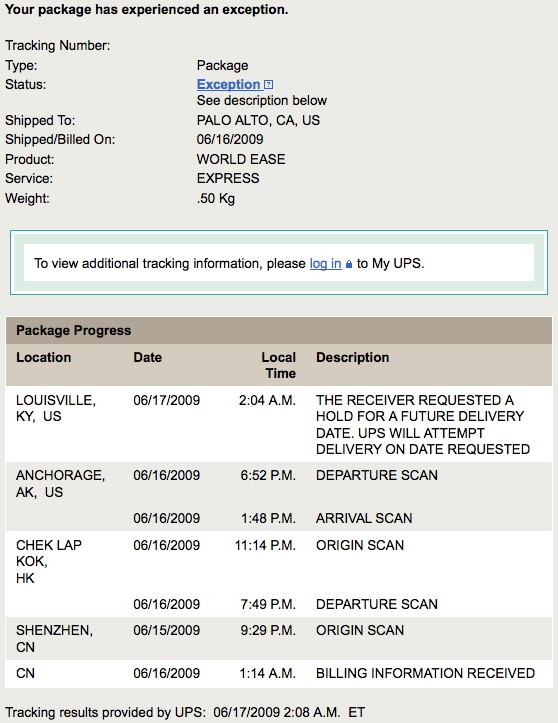Click the ARRIVAL SCAN entry
The height and width of the screenshot is (723, 558).
click(x=364, y=518)
